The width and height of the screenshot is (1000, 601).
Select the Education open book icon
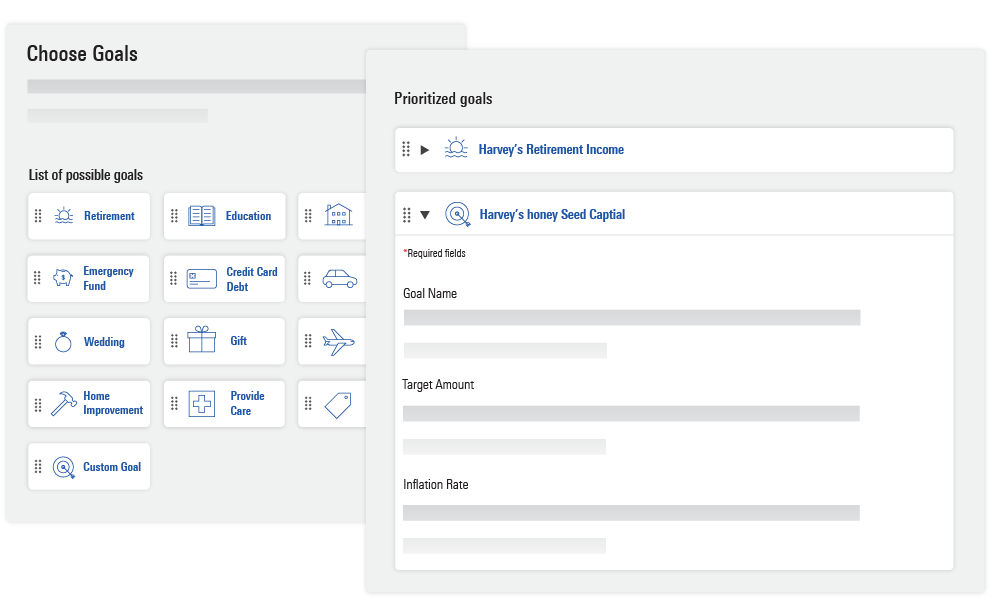[x=201, y=216]
